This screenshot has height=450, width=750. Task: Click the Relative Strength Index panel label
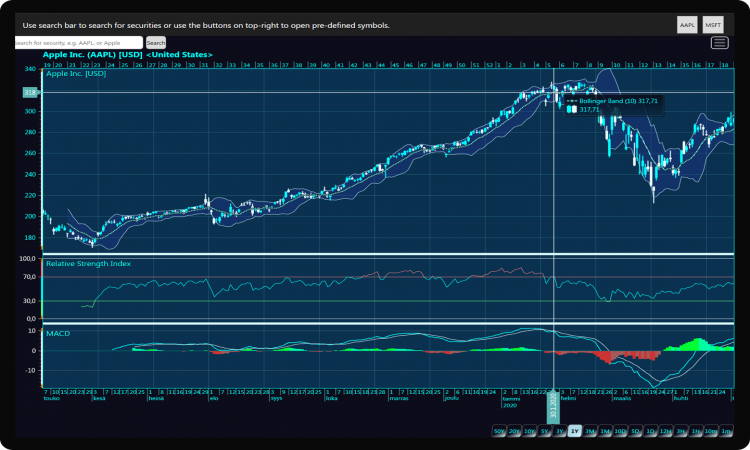point(88,263)
